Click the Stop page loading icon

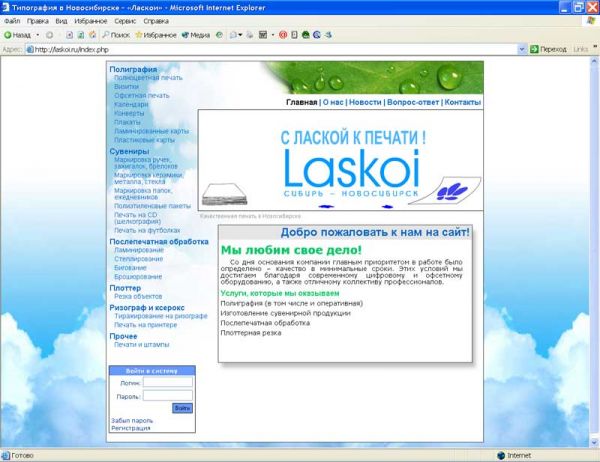pos(69,35)
